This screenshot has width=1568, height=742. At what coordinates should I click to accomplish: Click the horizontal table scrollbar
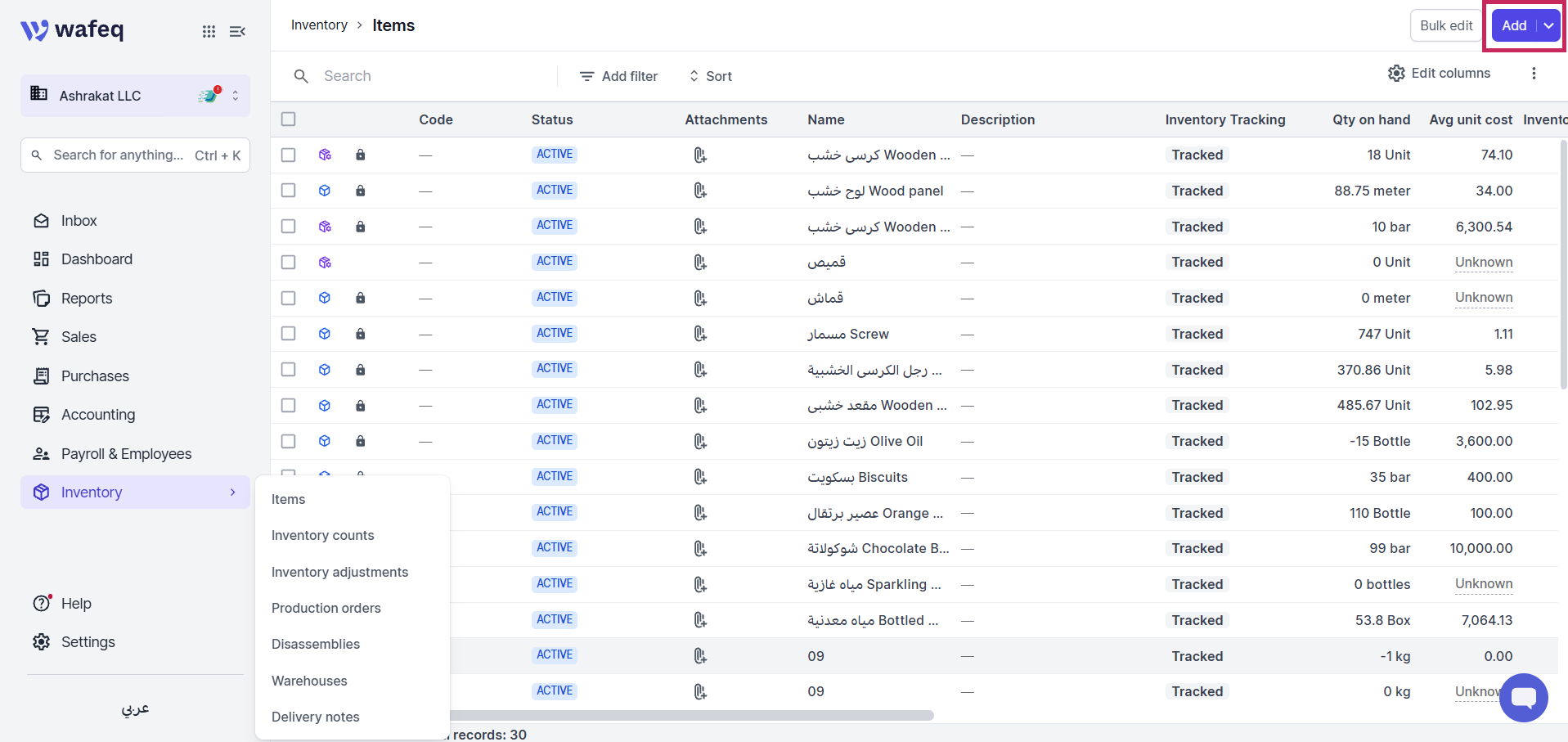click(691, 716)
